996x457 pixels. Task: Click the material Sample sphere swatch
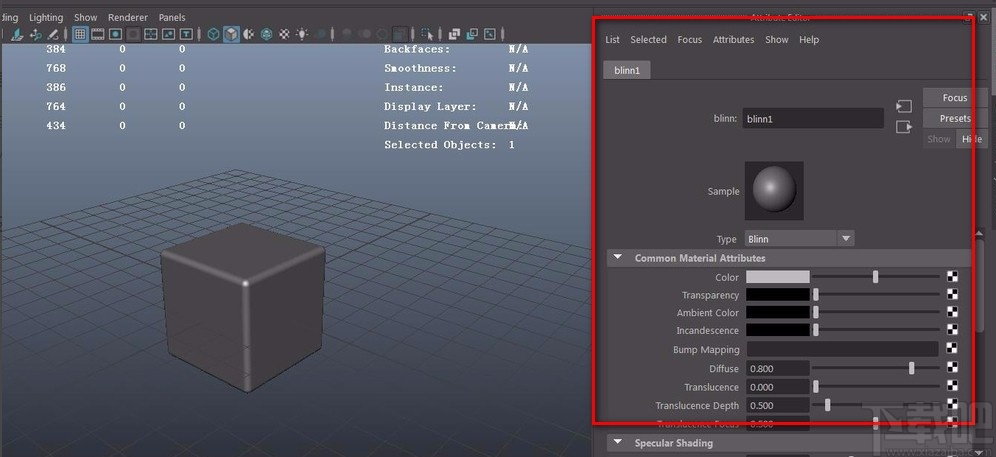(x=774, y=191)
